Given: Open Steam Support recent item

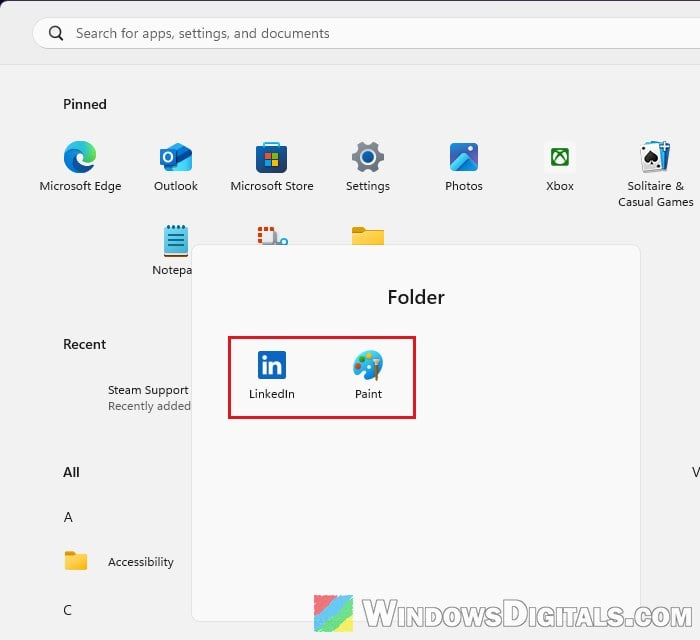Looking at the screenshot, I should click(x=148, y=398).
